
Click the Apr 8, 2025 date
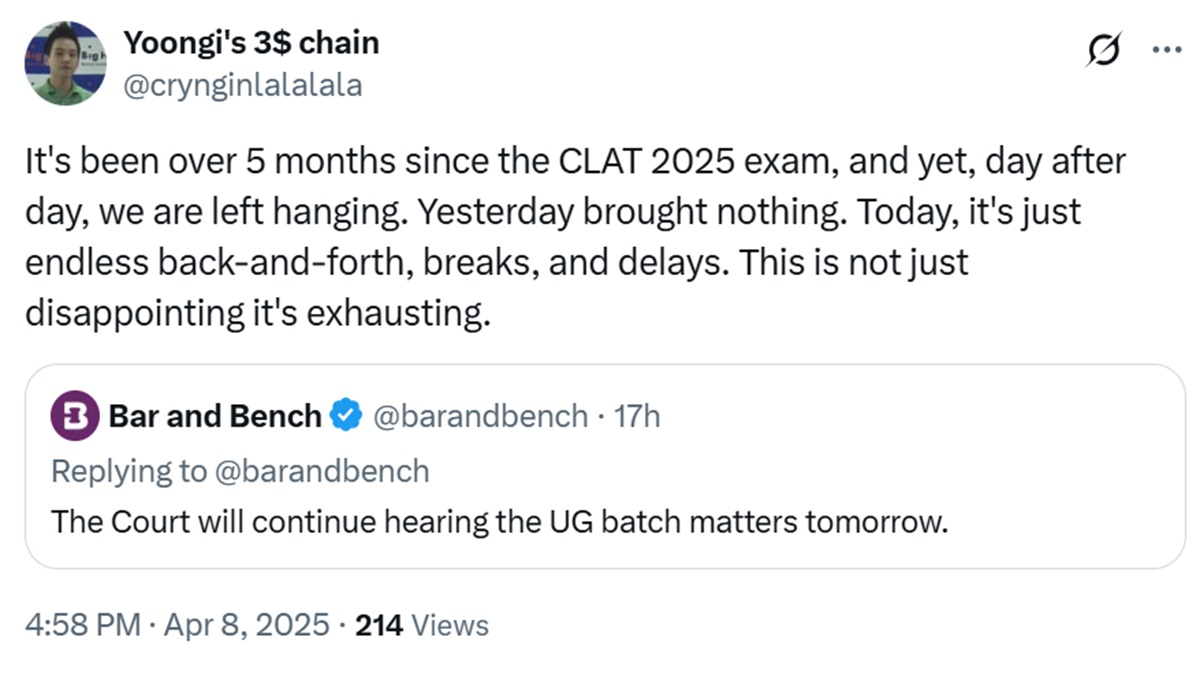point(245,626)
